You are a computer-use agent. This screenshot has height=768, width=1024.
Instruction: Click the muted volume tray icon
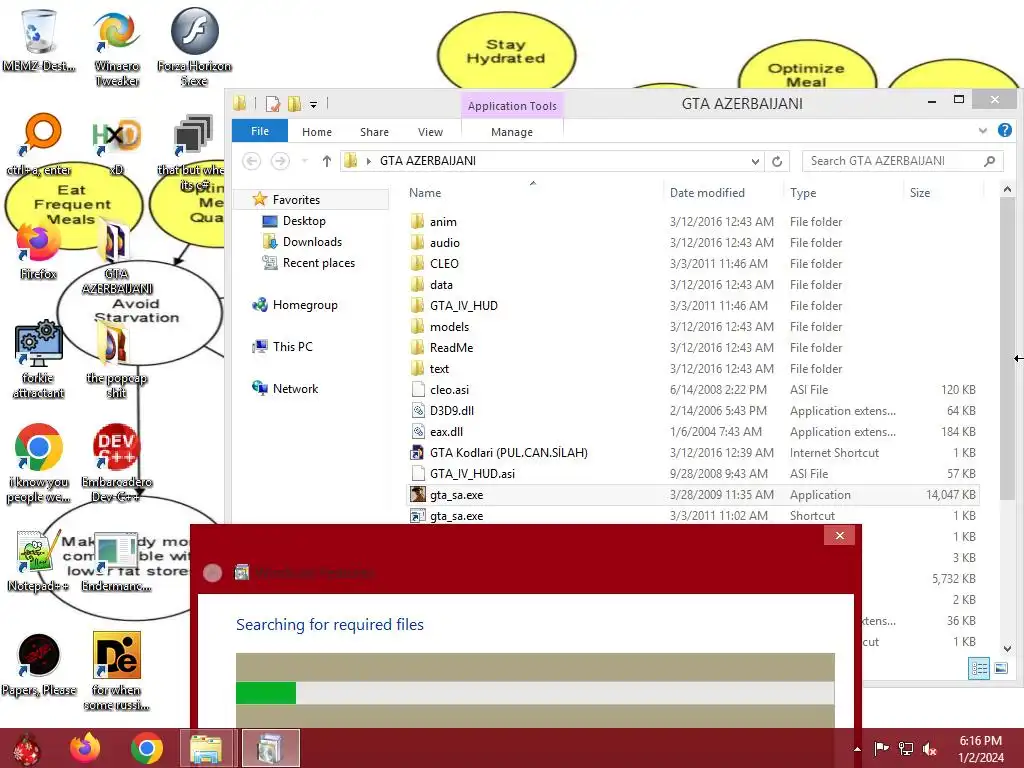(x=929, y=749)
